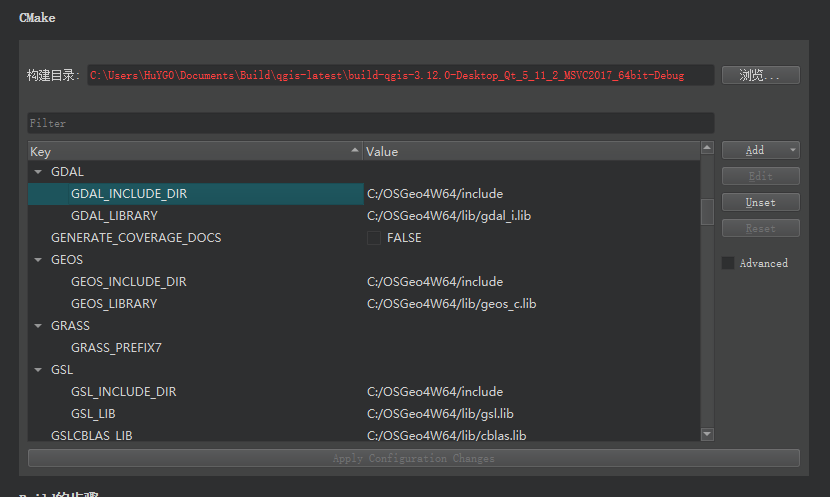Toggle the GENERATE_COVERAGE_DOCS checkbox
This screenshot has width=830, height=497.
pyautogui.click(x=374, y=238)
